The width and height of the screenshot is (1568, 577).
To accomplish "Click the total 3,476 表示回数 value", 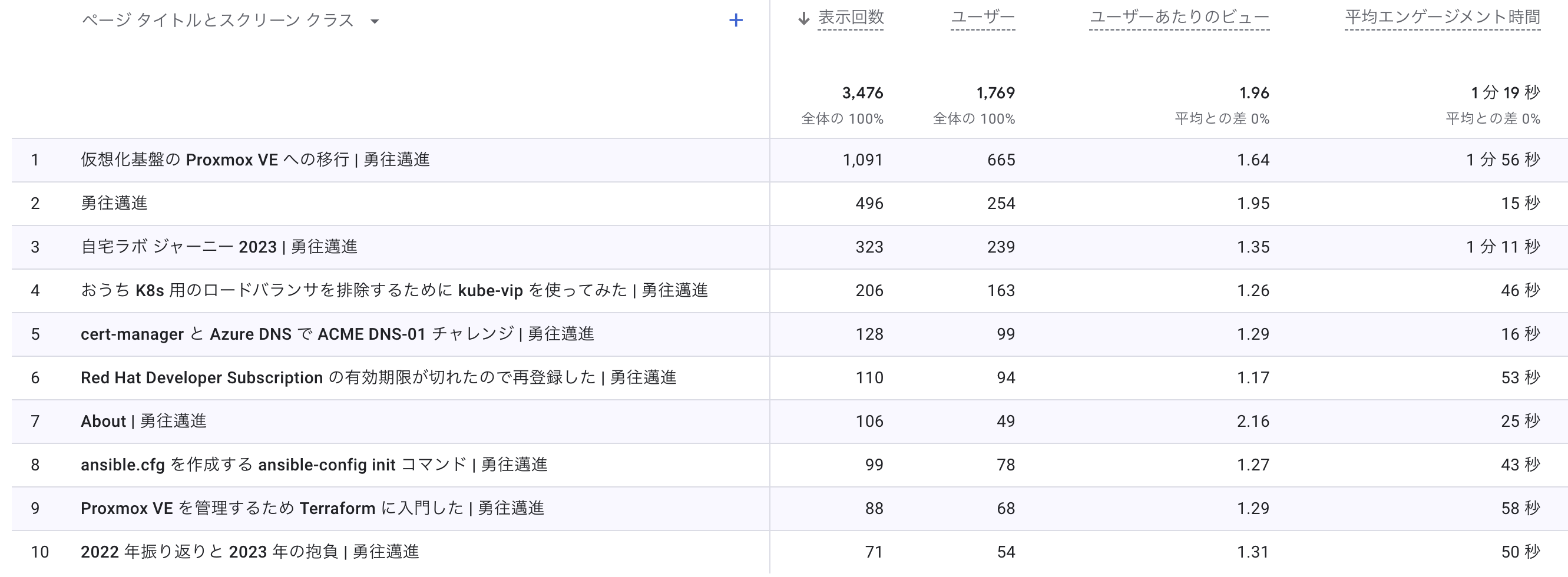I will pos(862,93).
